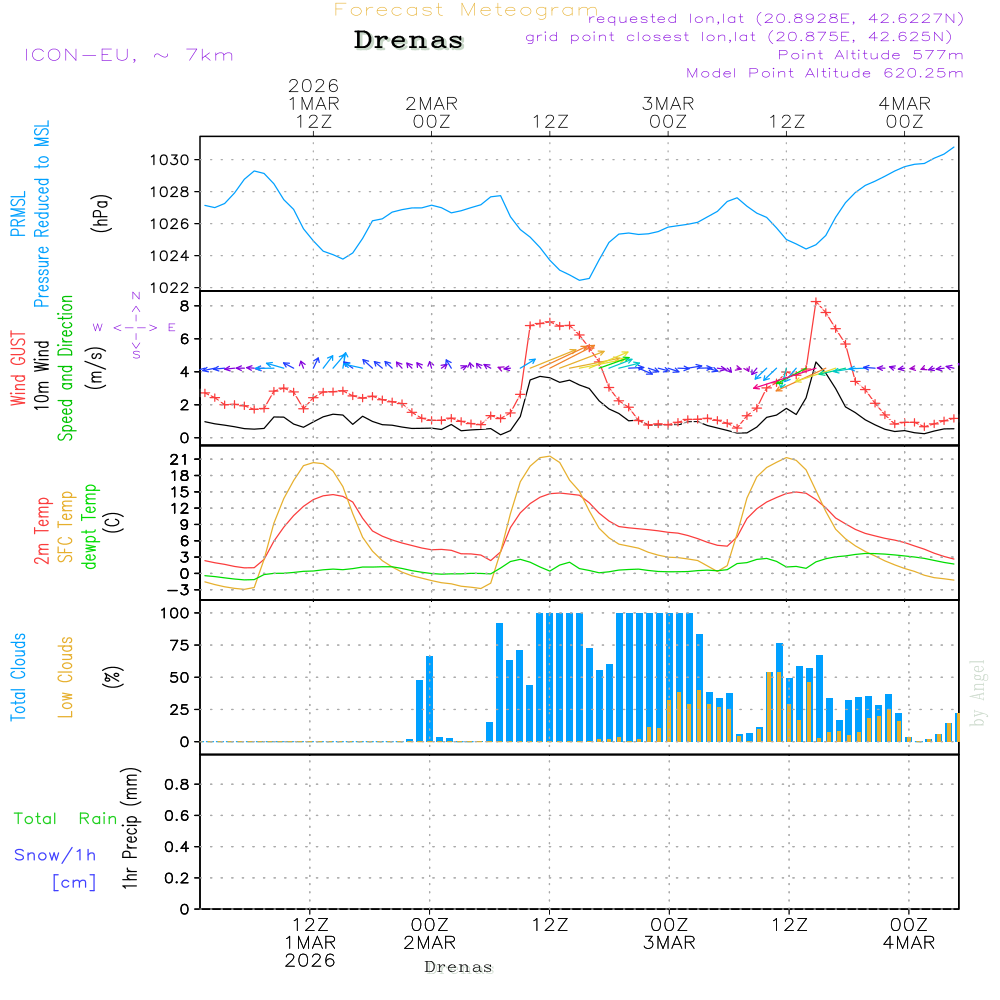The height and width of the screenshot is (1000, 1000).
Task: Click the 'by Angel' watermark text
Action: [978, 692]
